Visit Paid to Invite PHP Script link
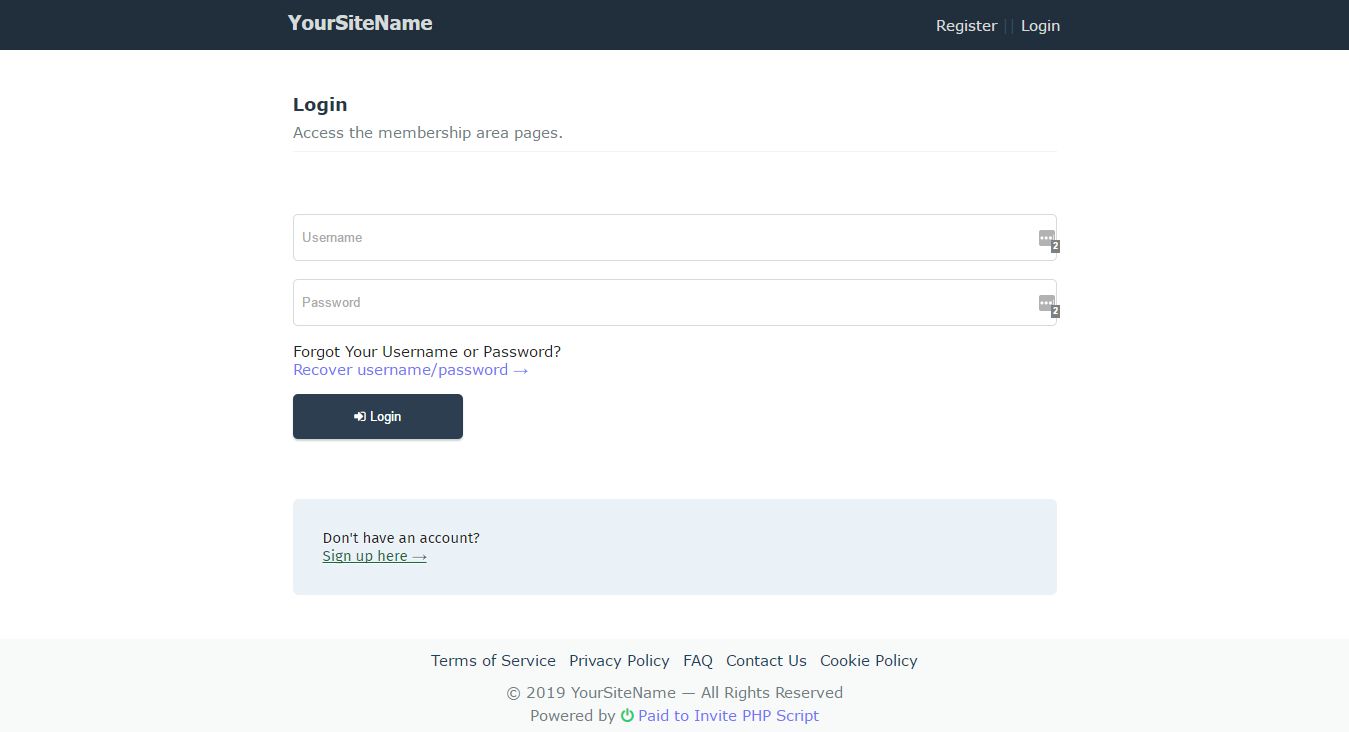The width and height of the screenshot is (1349, 732). 728,716
